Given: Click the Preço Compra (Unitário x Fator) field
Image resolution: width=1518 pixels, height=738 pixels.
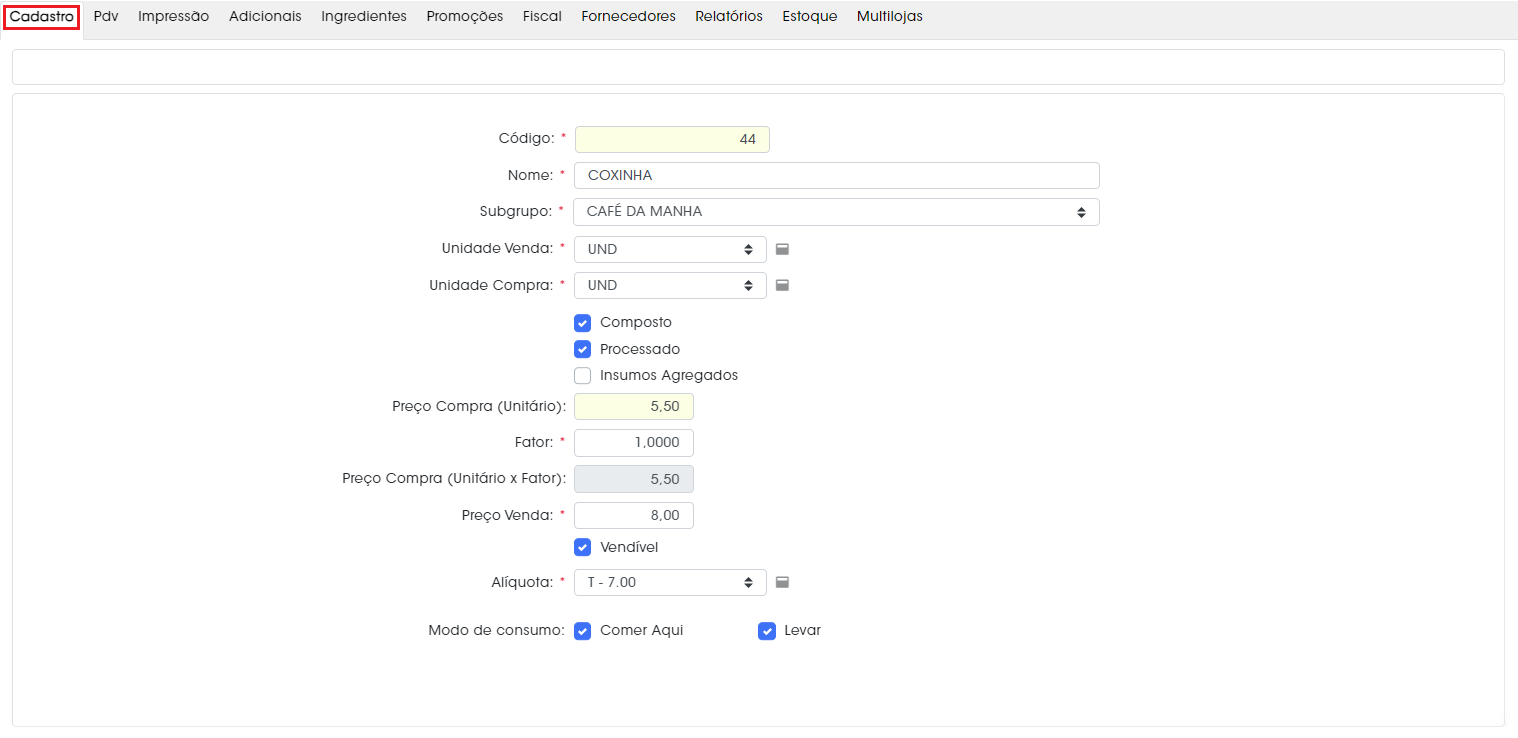Looking at the screenshot, I should tap(634, 479).
